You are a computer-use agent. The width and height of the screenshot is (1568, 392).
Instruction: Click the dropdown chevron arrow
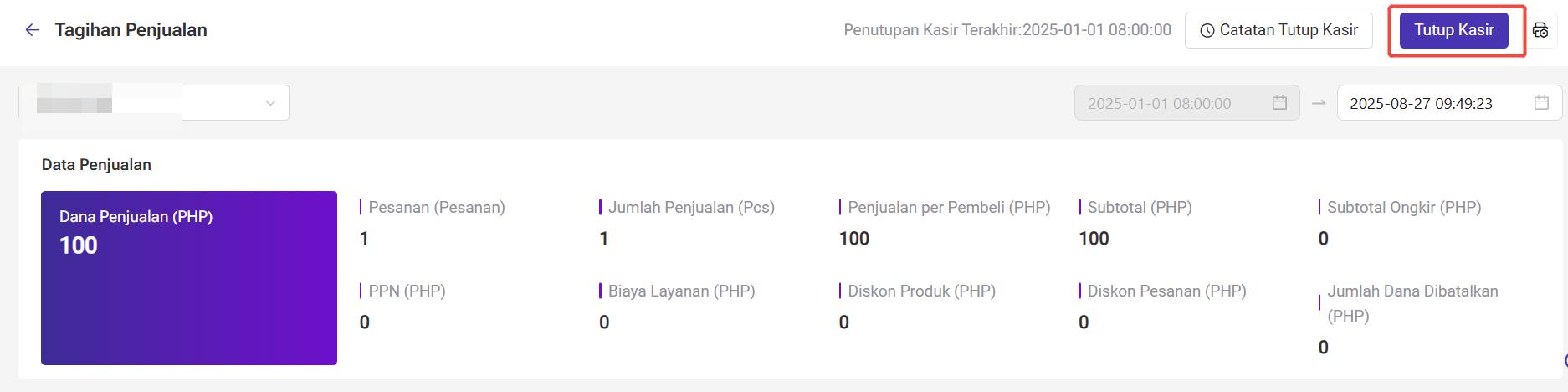coord(270,102)
